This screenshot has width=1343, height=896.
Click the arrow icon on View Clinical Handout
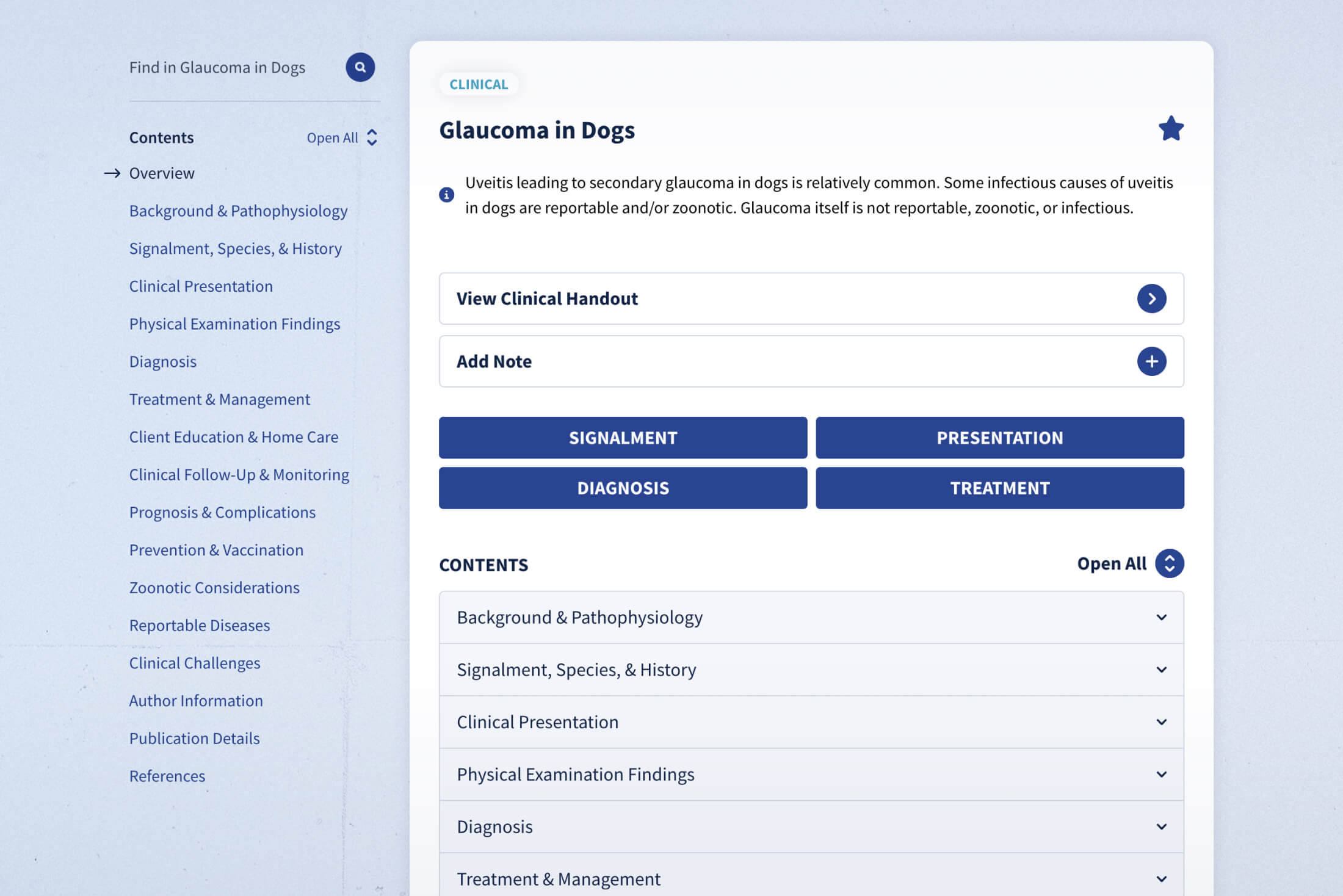click(x=1151, y=298)
